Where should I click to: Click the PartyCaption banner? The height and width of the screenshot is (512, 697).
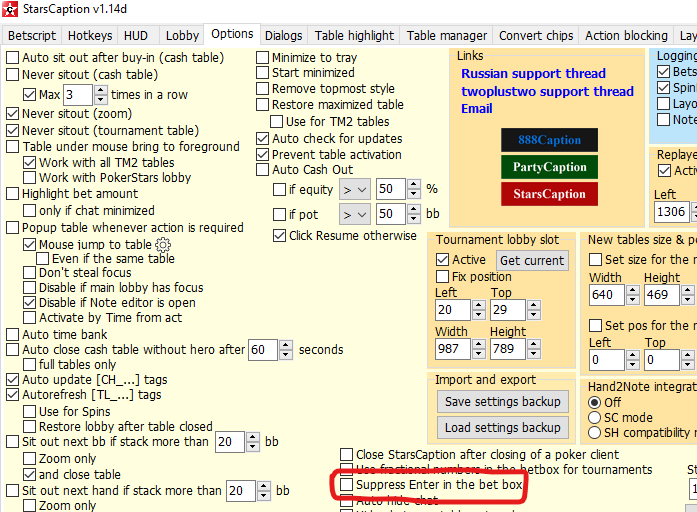(x=549, y=167)
